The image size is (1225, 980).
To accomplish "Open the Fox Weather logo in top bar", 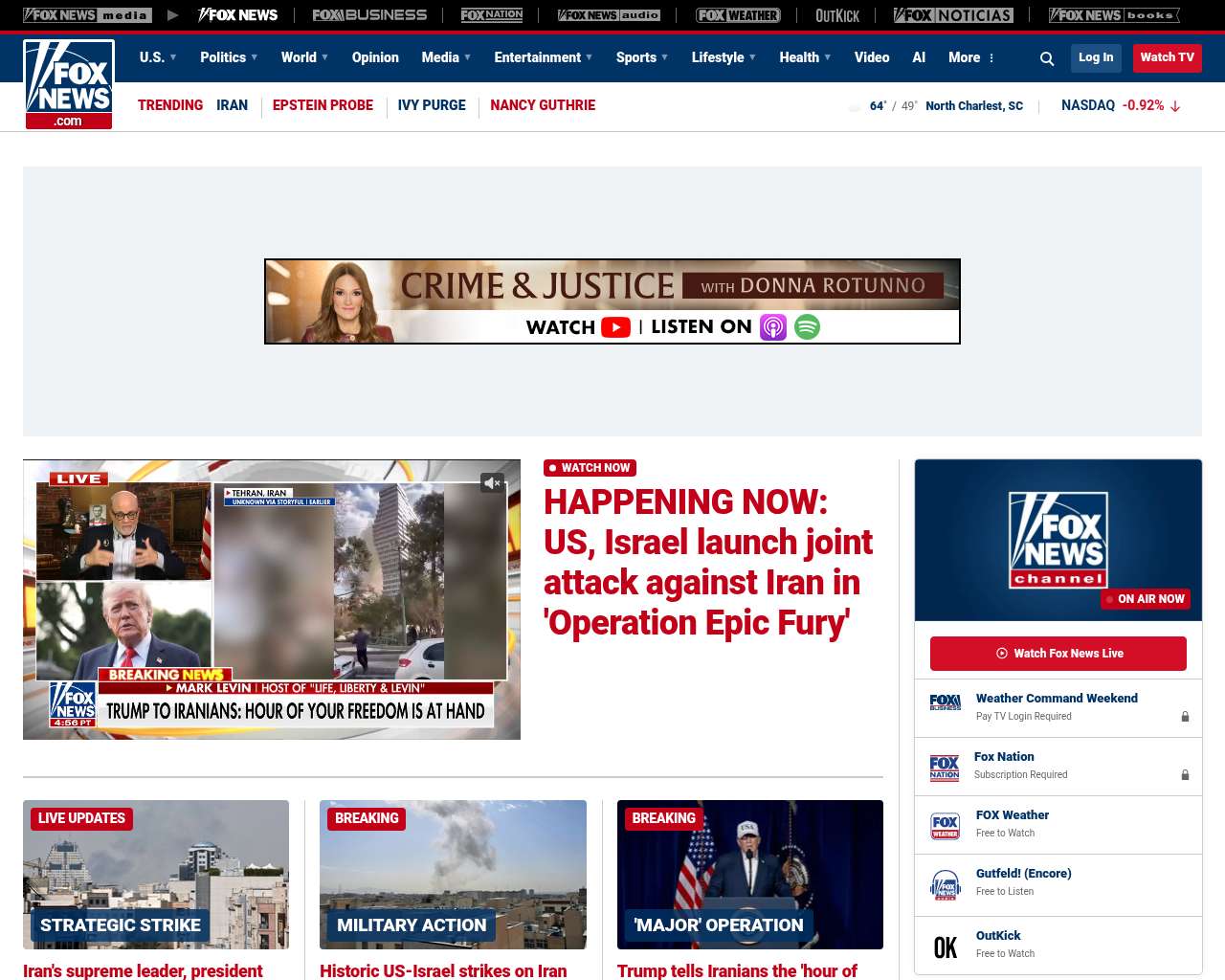I will click(737, 15).
